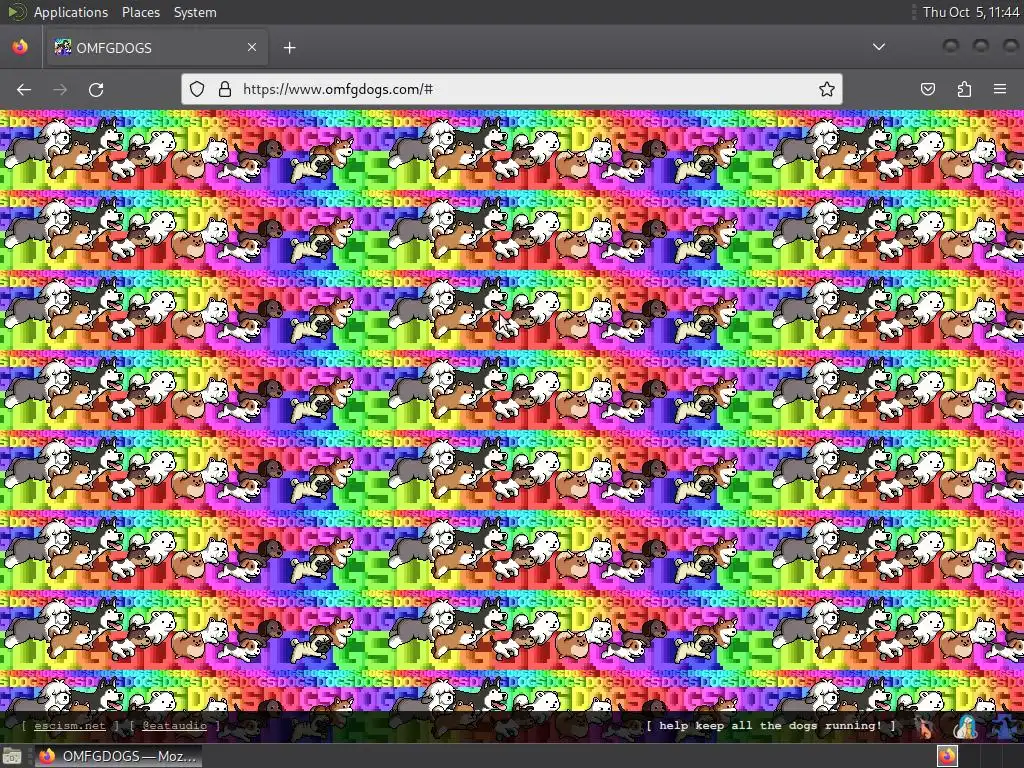The image size is (1024, 768).
Task: Click the small orange dog icon in footer
Action: (925, 727)
